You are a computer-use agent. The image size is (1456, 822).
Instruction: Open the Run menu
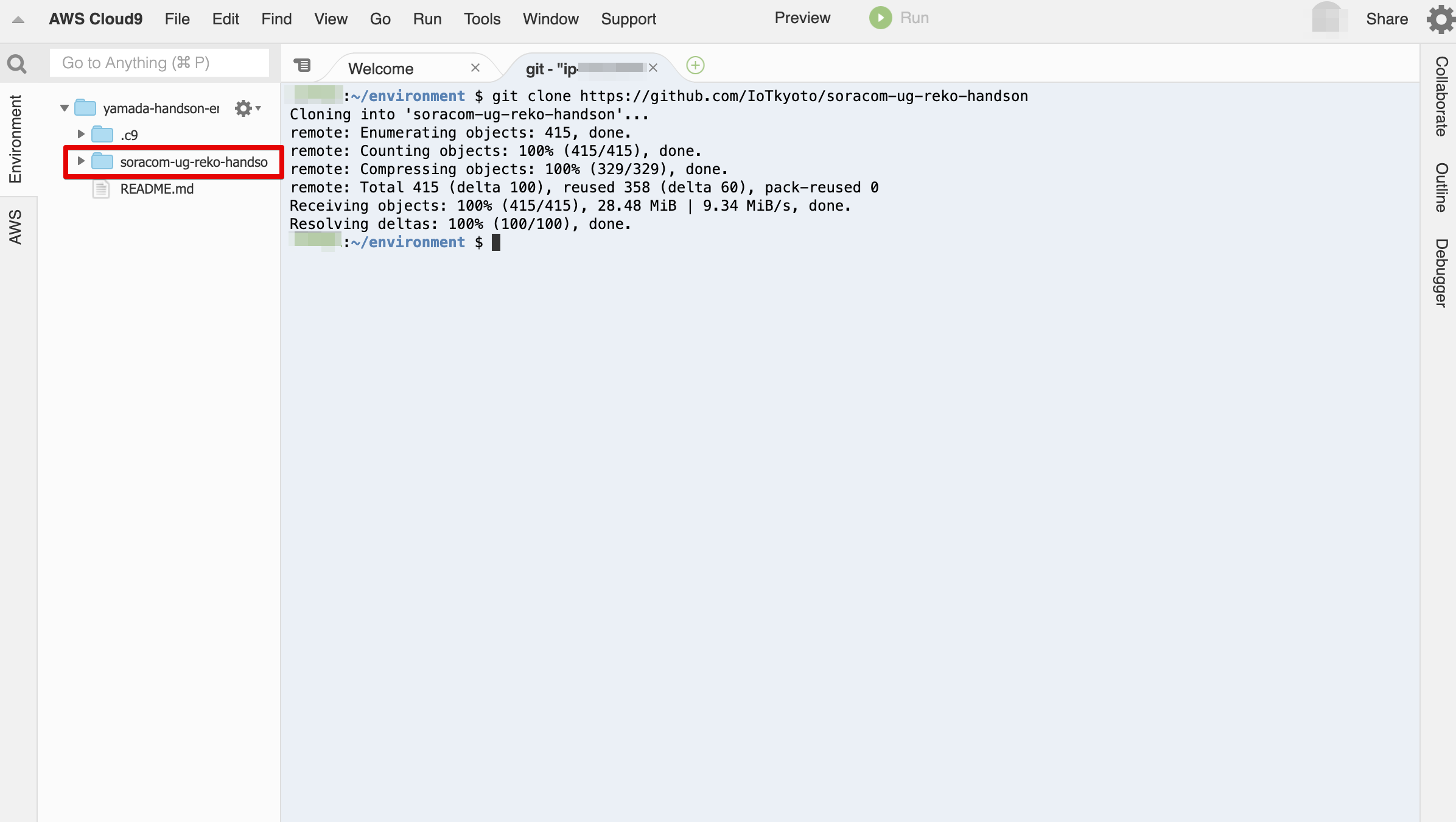tap(427, 19)
